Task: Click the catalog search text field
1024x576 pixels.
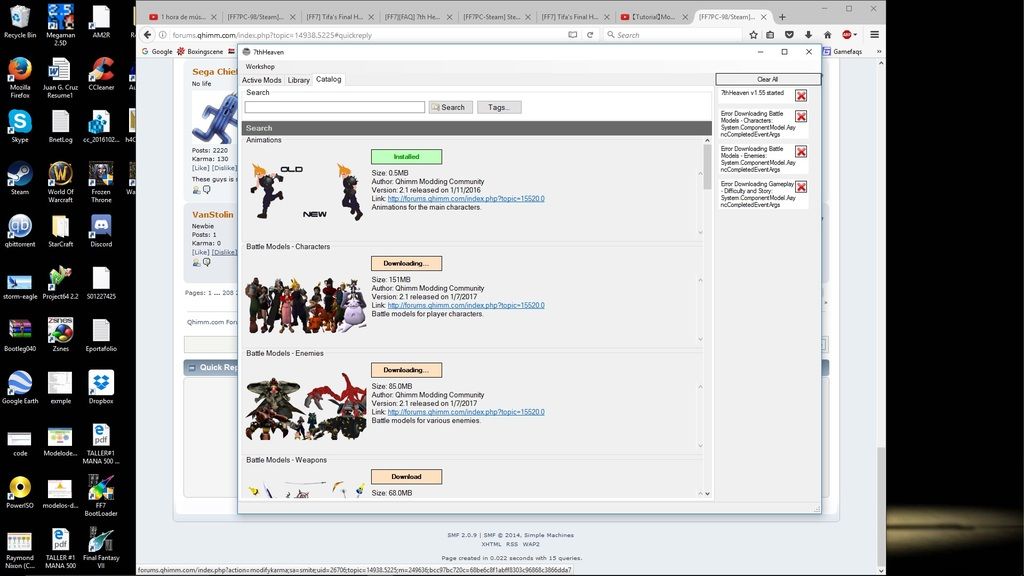Action: pos(334,107)
